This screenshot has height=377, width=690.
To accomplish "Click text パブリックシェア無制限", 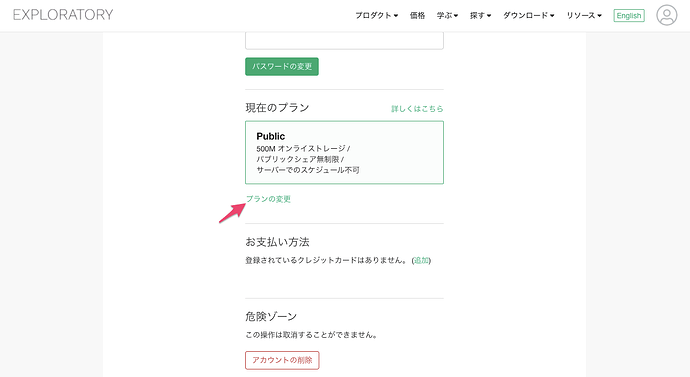I will pyautogui.click(x=297, y=159).
